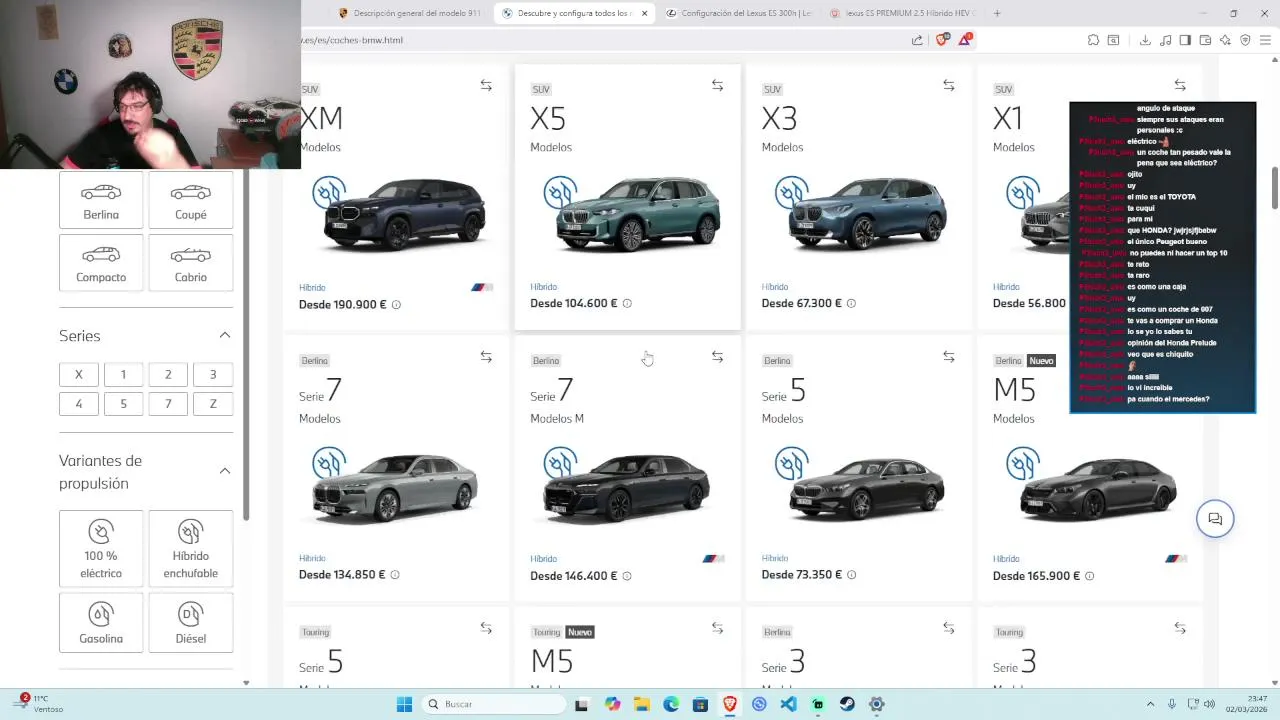The image size is (1280, 720).
Task: Click price info icon next to 134.850 €
Action: tap(395, 575)
